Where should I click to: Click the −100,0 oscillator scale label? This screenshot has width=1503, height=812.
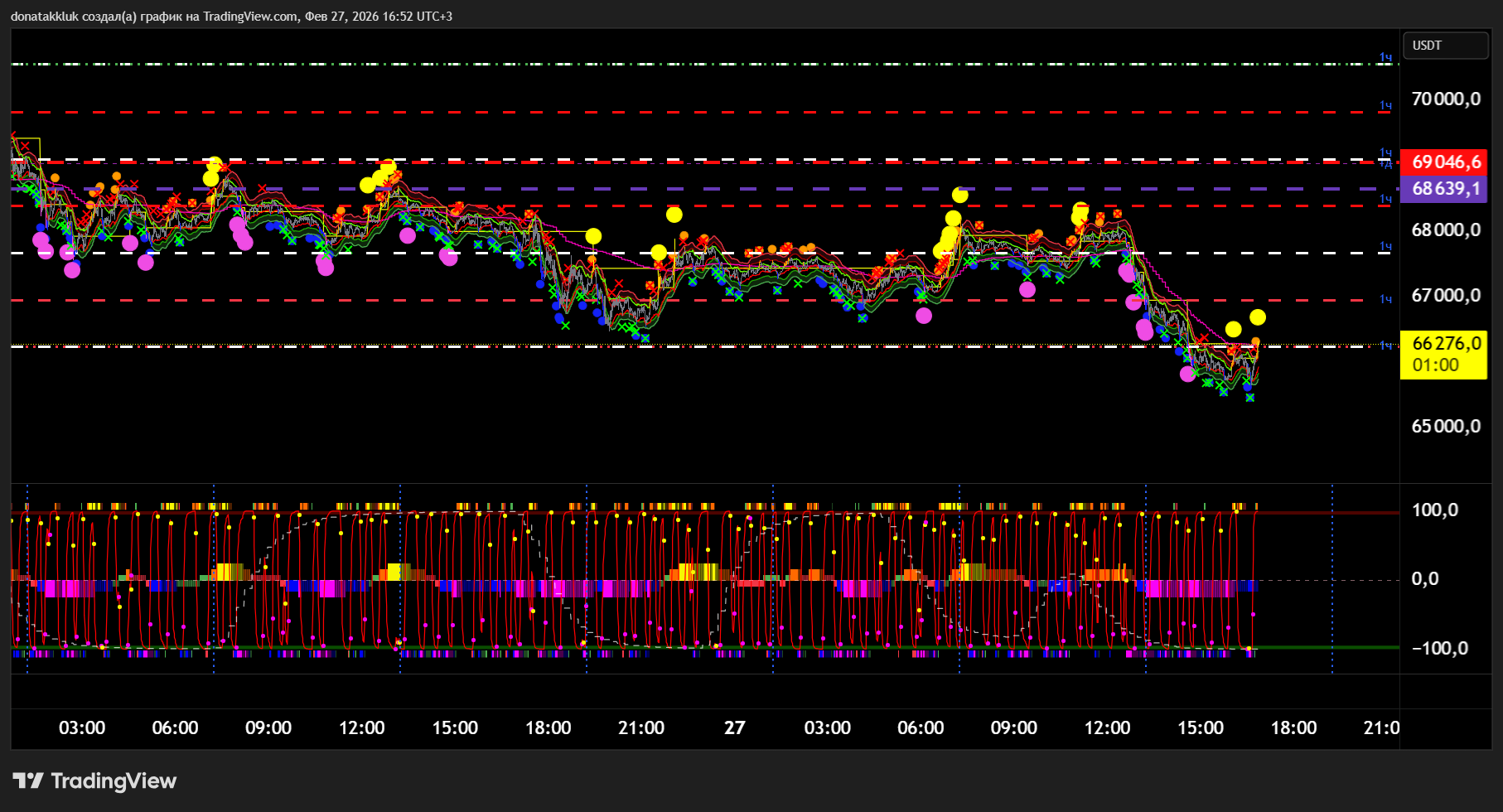point(1441,649)
